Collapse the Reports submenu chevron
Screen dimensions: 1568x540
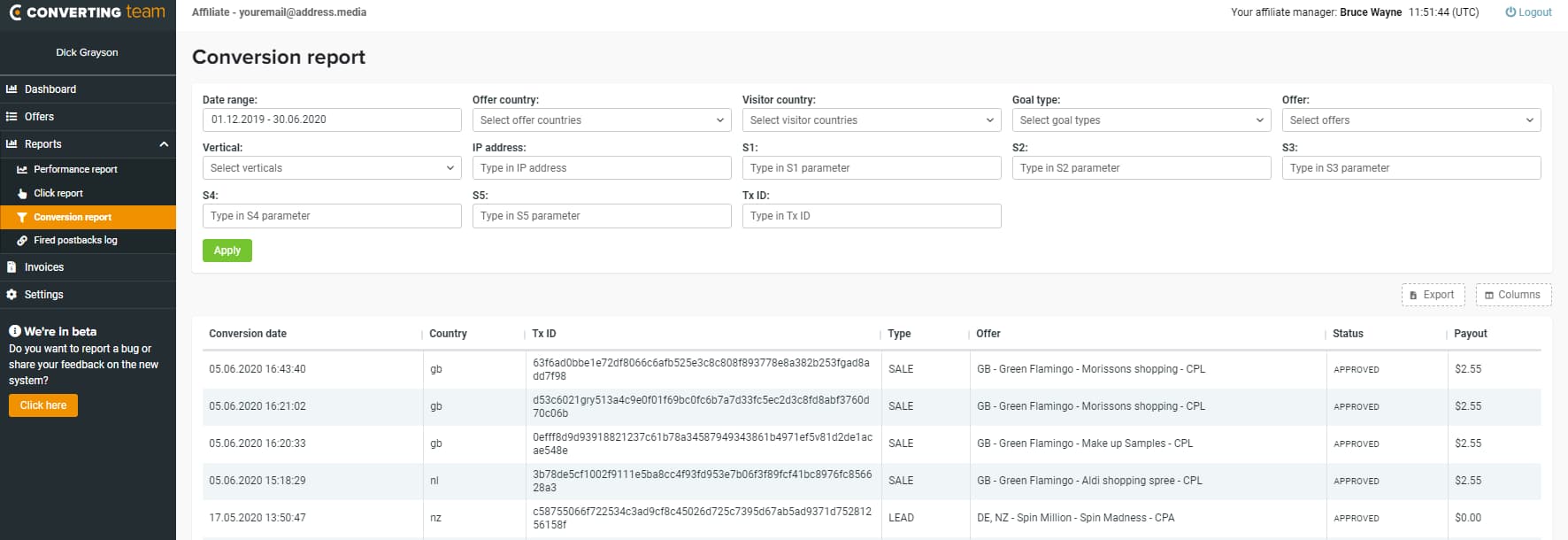click(x=164, y=144)
